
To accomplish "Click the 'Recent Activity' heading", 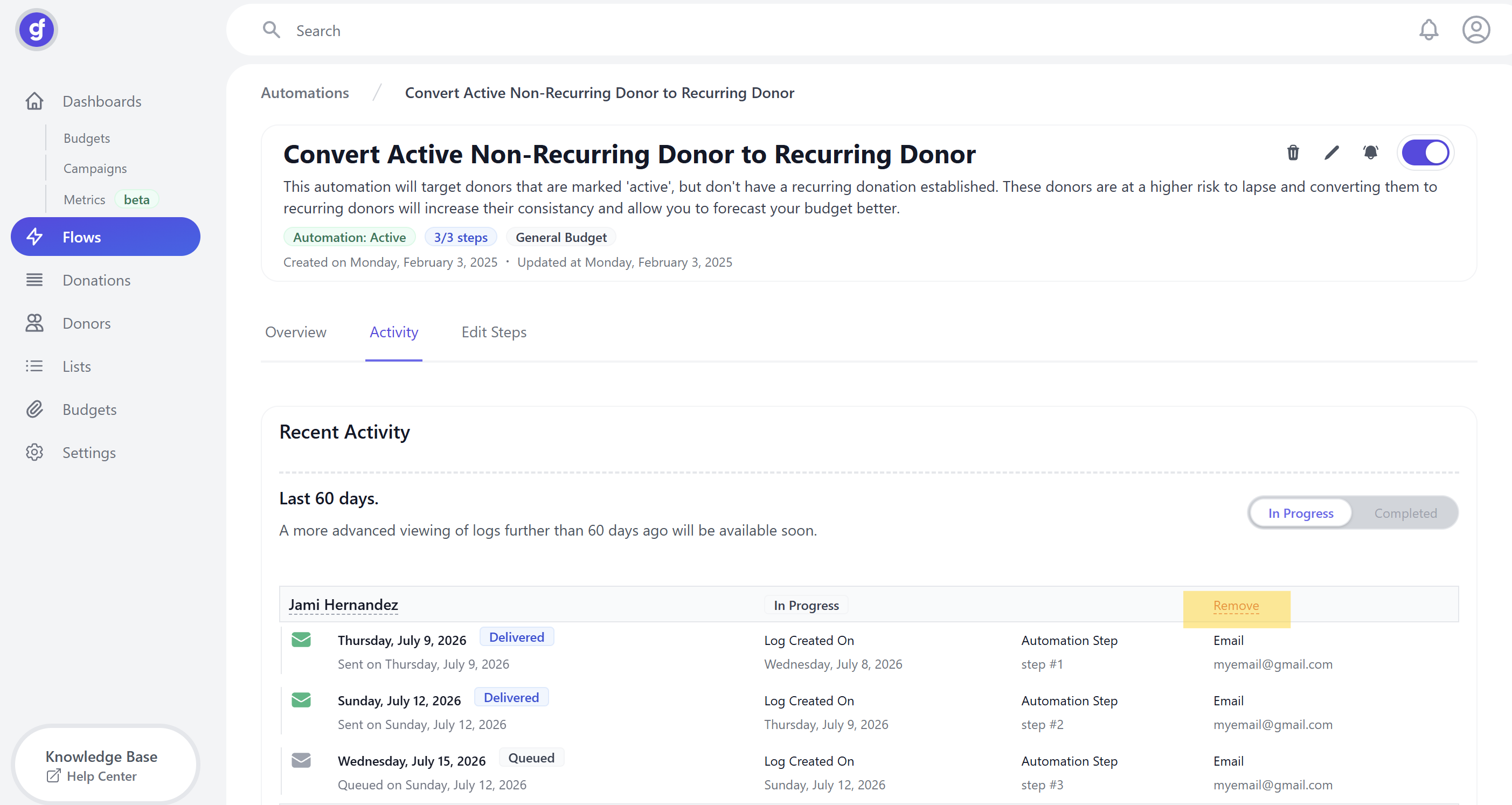I will [x=344, y=433].
